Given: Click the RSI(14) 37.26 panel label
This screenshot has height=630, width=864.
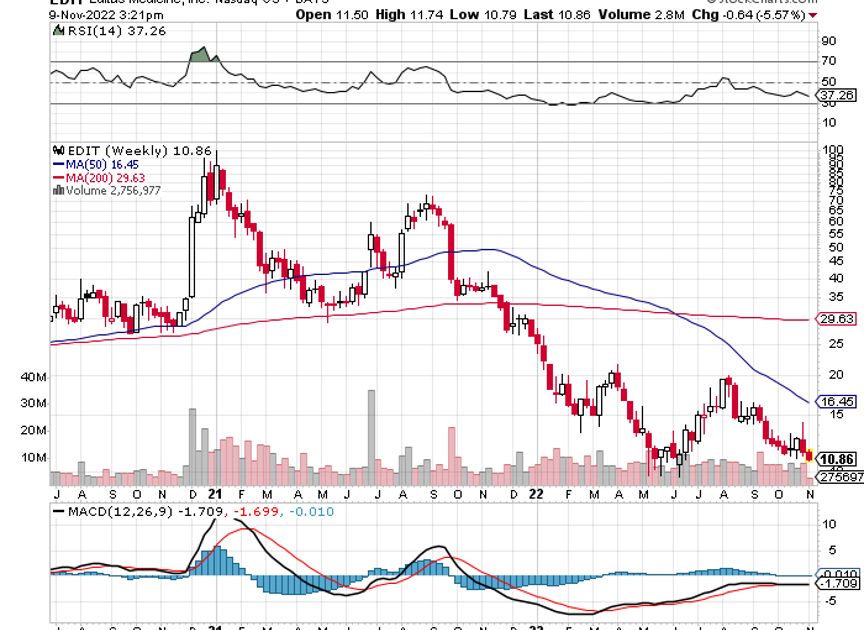Looking at the screenshot, I should click(x=116, y=31).
